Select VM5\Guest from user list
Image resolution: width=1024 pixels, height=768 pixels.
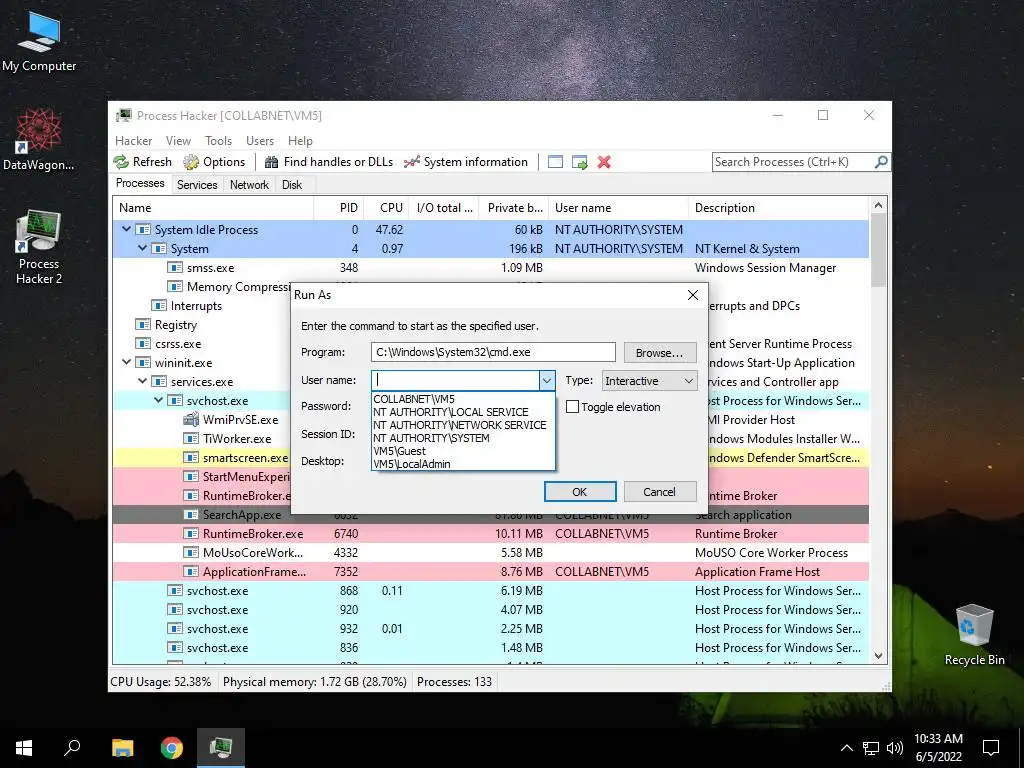click(463, 451)
